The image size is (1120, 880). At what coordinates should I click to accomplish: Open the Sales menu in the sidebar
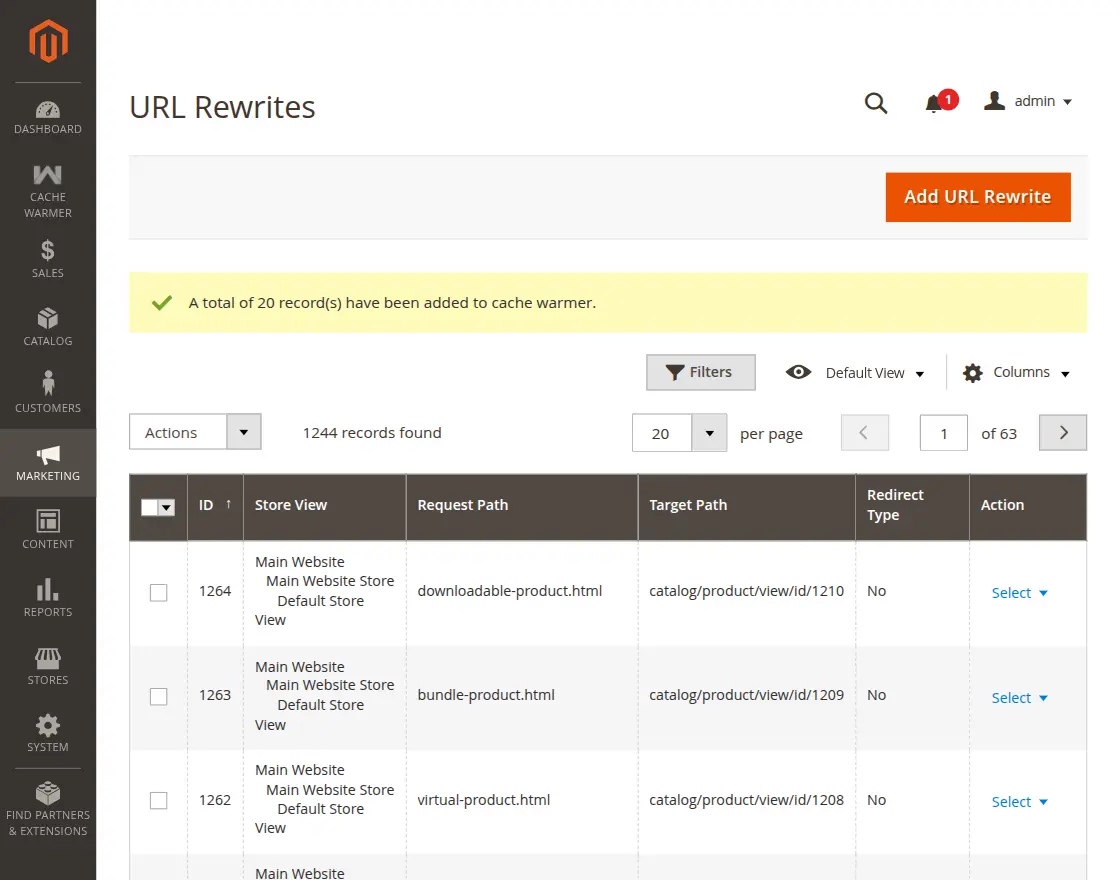[47, 258]
